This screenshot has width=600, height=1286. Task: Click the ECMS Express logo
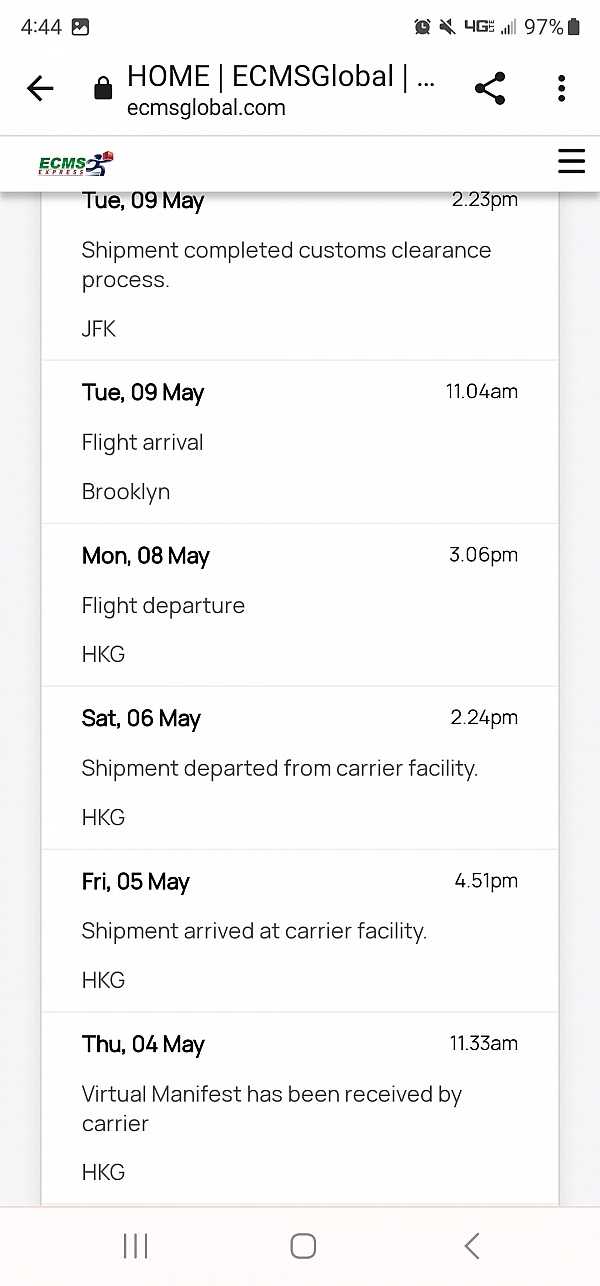click(x=77, y=163)
